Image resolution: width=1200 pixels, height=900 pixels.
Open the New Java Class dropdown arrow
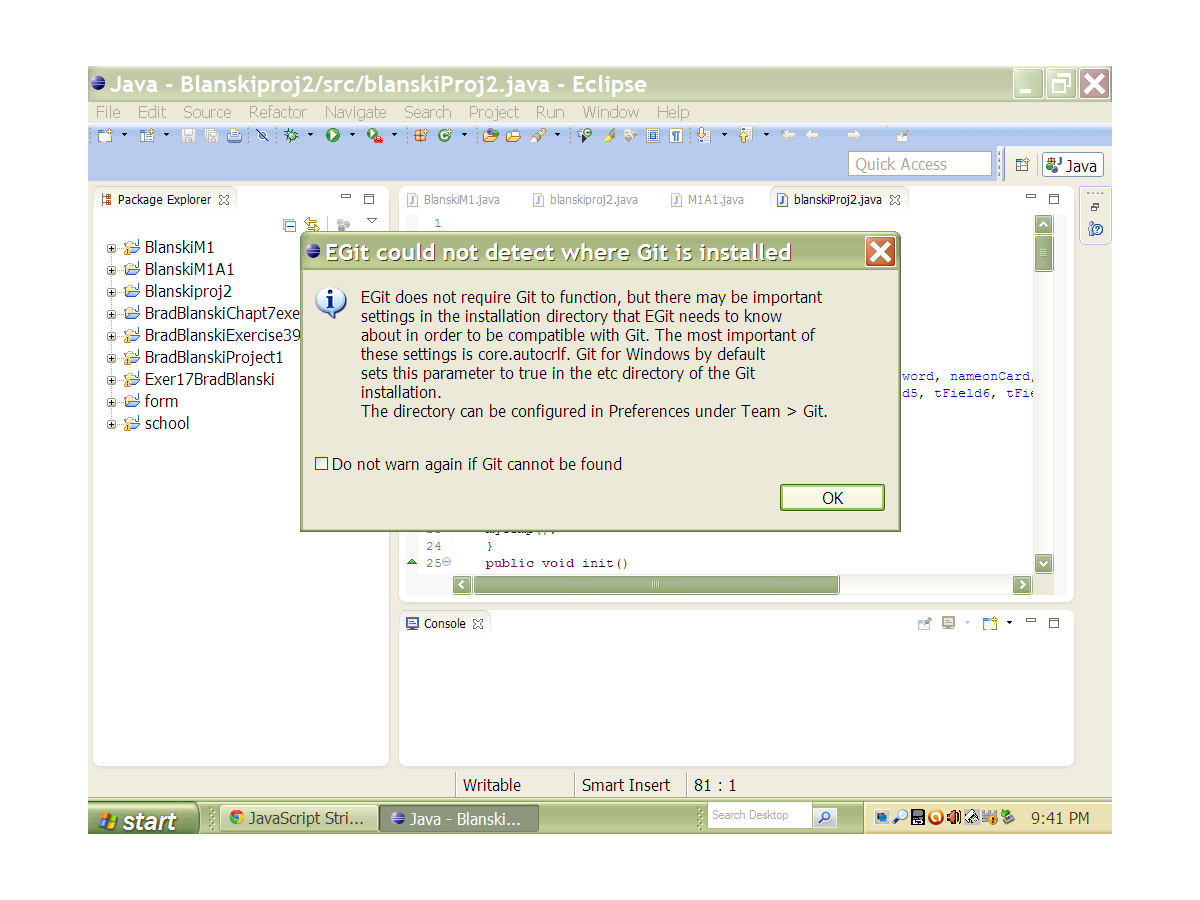(464, 135)
